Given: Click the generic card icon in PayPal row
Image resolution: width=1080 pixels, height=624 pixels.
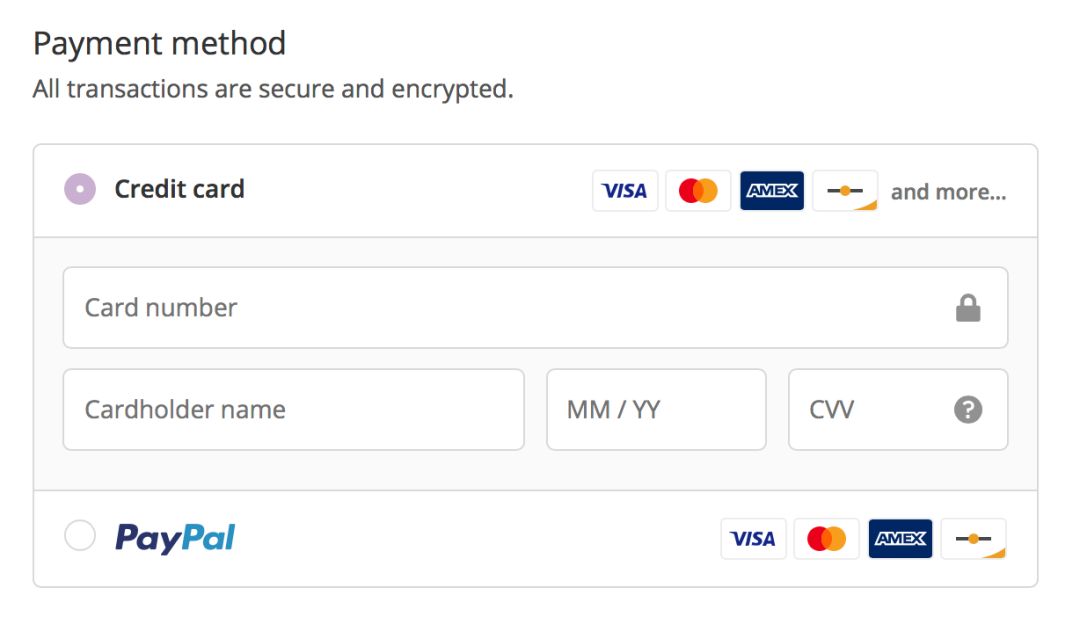Looking at the screenshot, I should click(x=973, y=539).
